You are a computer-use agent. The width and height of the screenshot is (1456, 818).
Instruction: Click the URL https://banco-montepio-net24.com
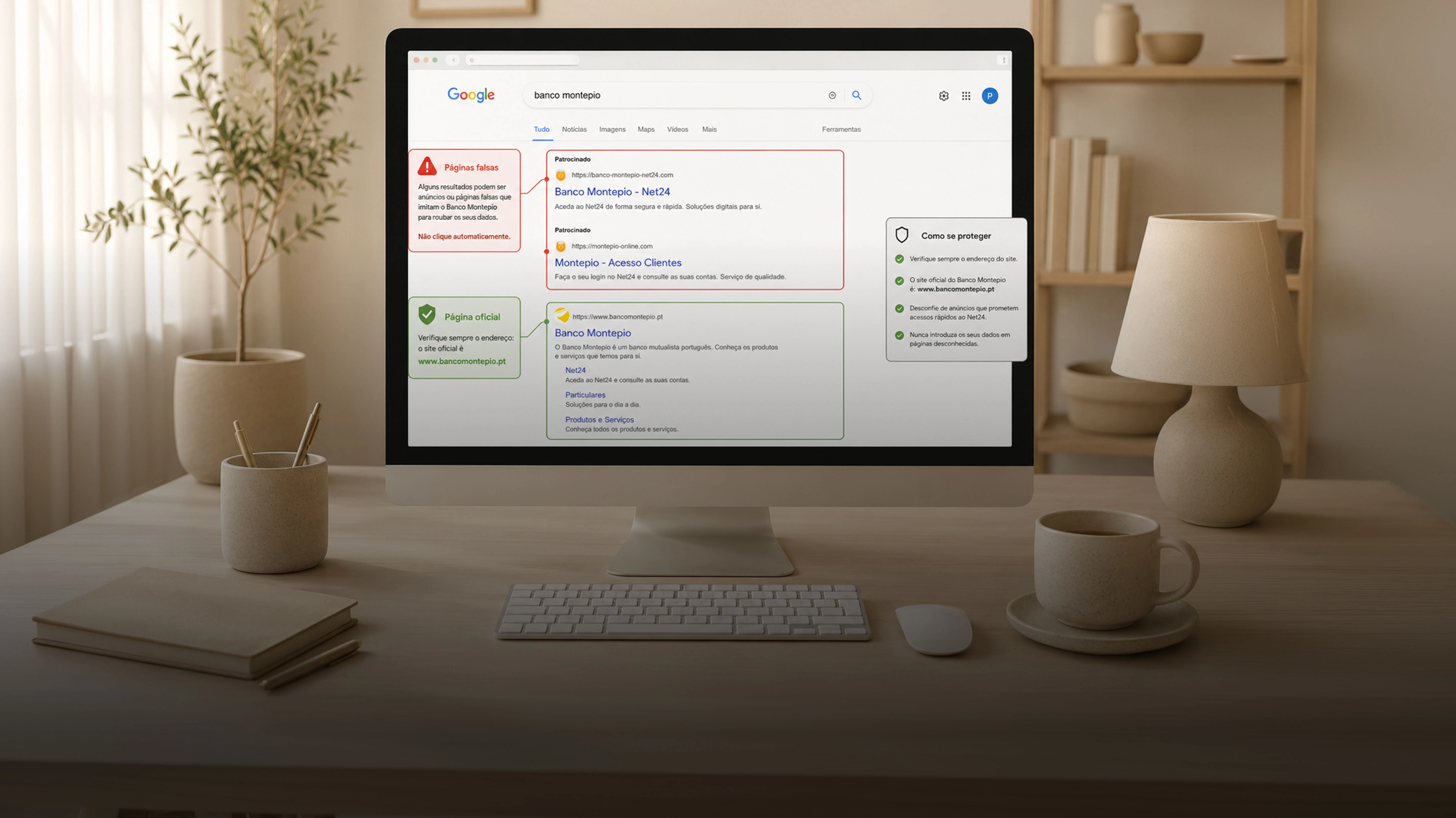[622, 175]
